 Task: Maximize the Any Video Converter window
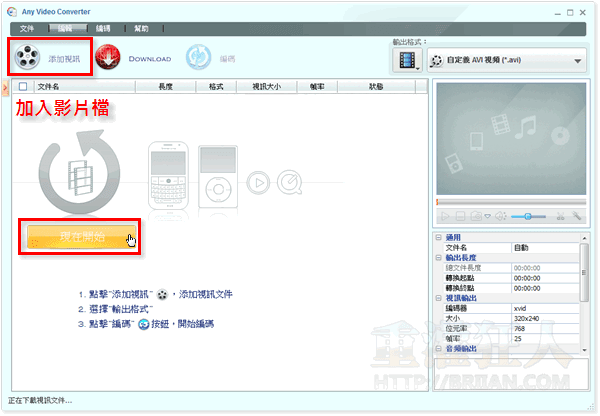pos(570,13)
